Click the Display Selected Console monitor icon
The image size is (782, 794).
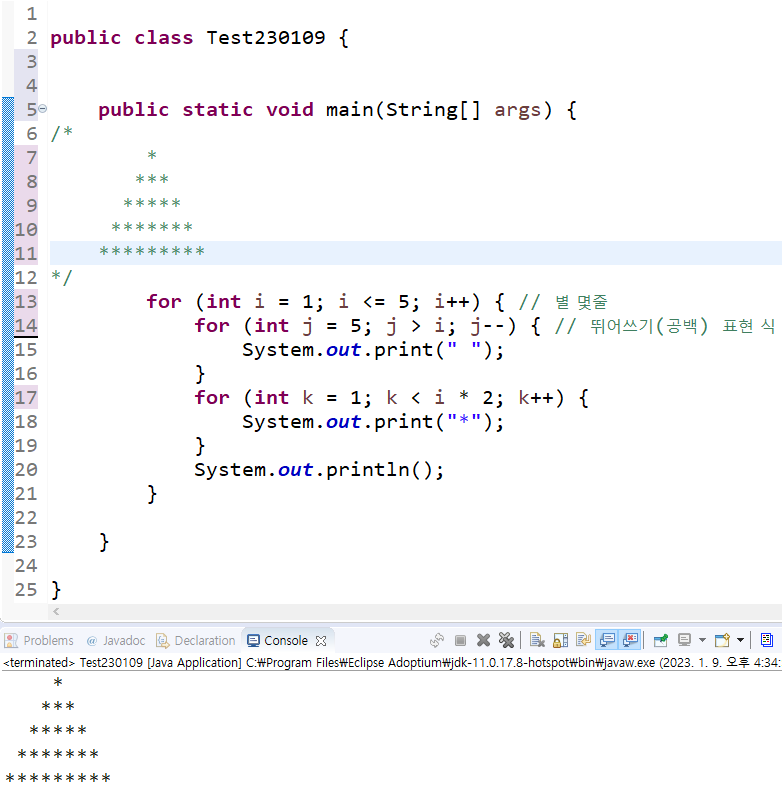click(684, 641)
